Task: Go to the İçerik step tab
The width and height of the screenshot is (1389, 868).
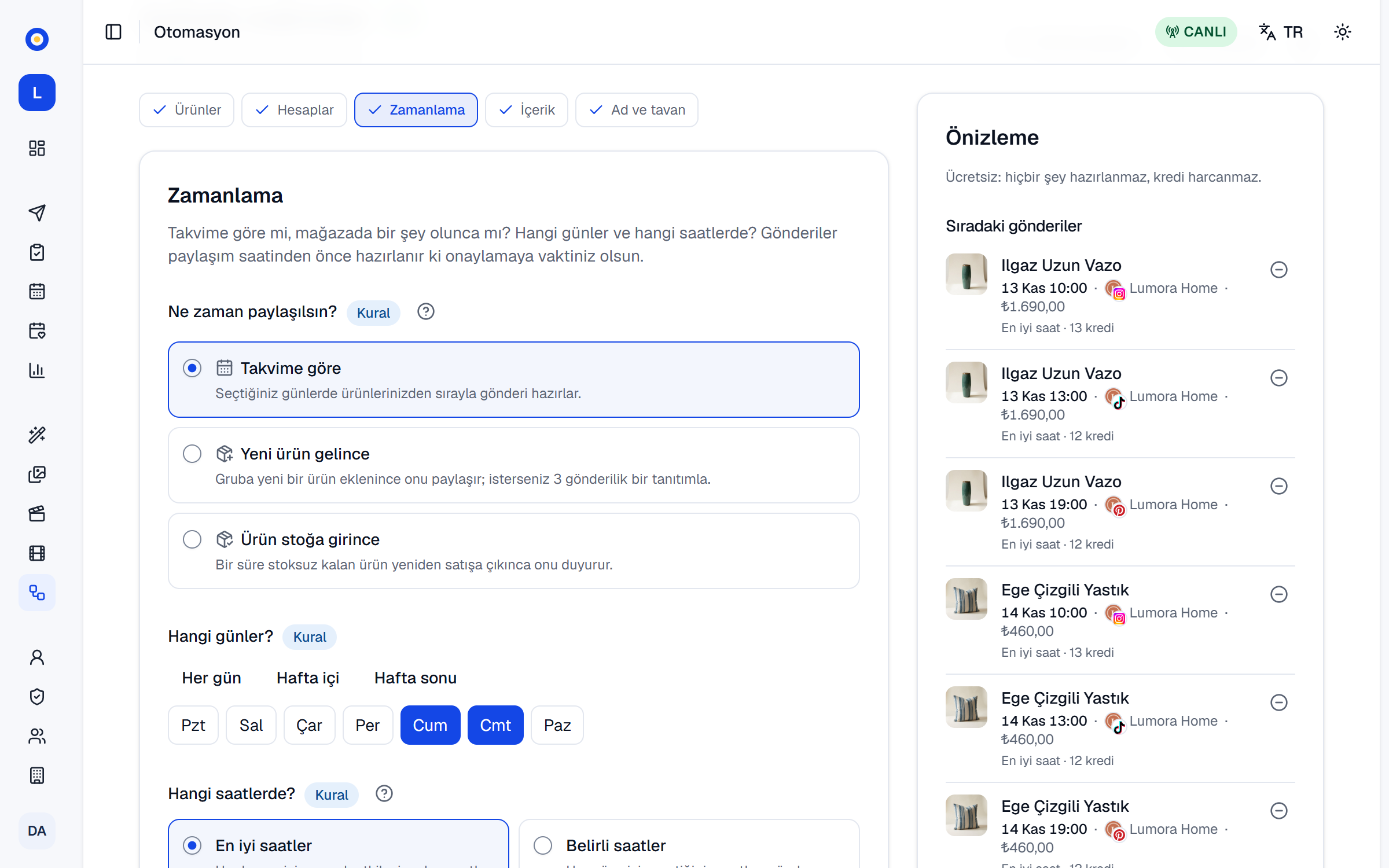Action: pyautogui.click(x=527, y=110)
